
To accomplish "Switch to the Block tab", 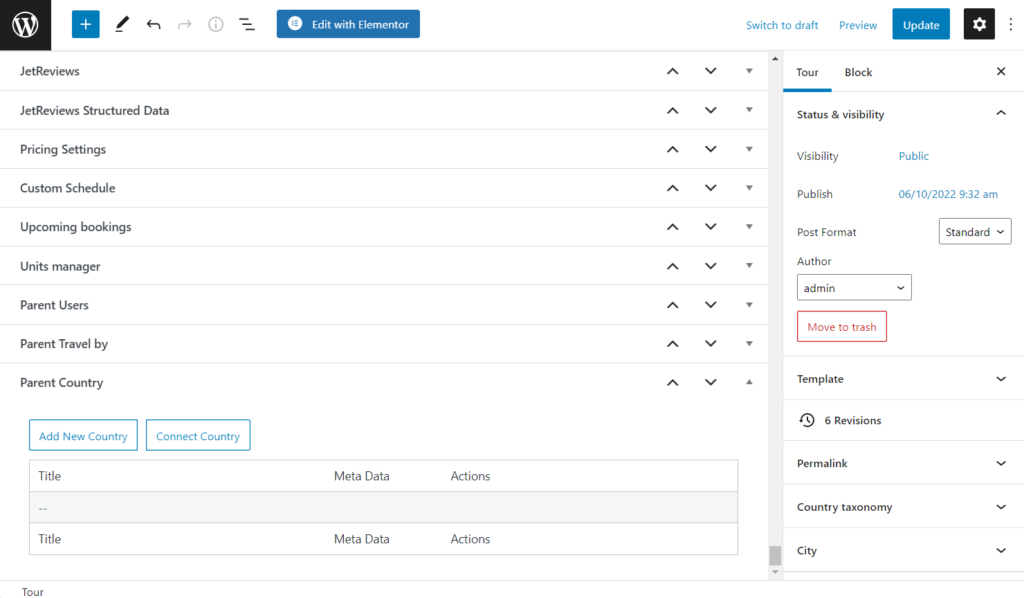I will (858, 72).
